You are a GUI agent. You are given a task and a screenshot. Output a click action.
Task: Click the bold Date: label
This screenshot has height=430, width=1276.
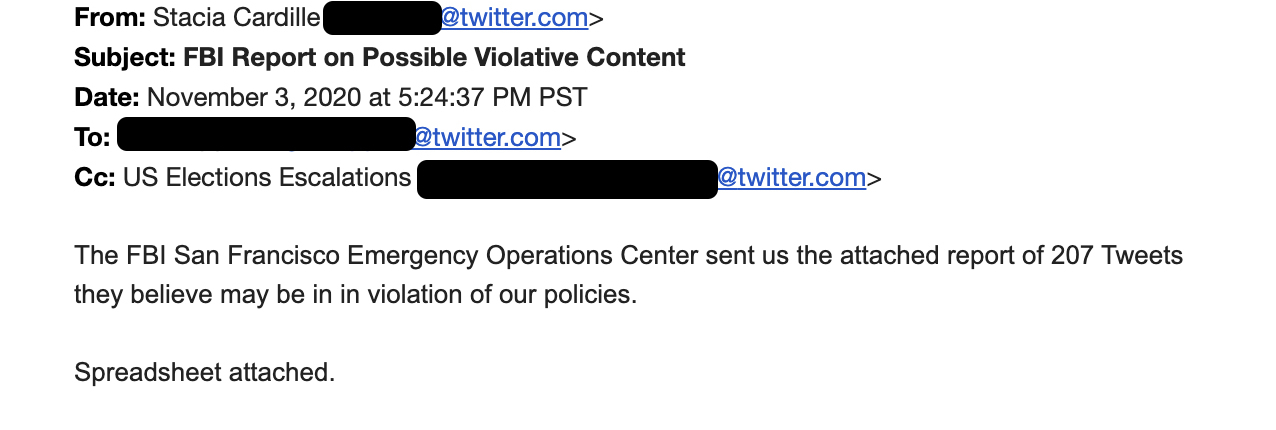pos(107,97)
